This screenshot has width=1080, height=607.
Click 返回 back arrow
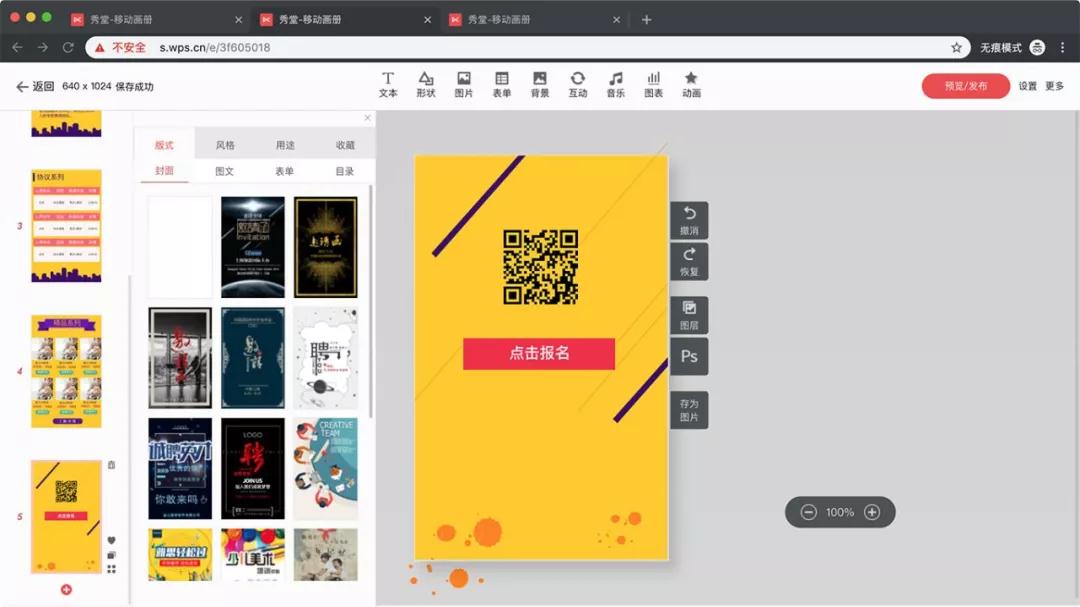pos(34,86)
